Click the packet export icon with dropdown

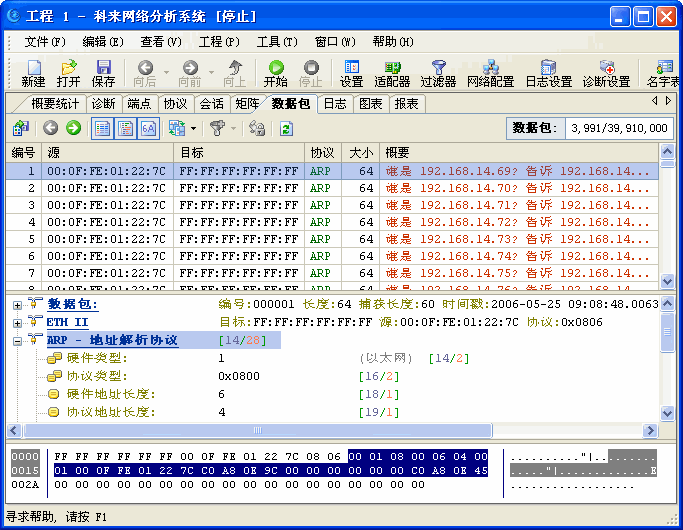(x=176, y=128)
